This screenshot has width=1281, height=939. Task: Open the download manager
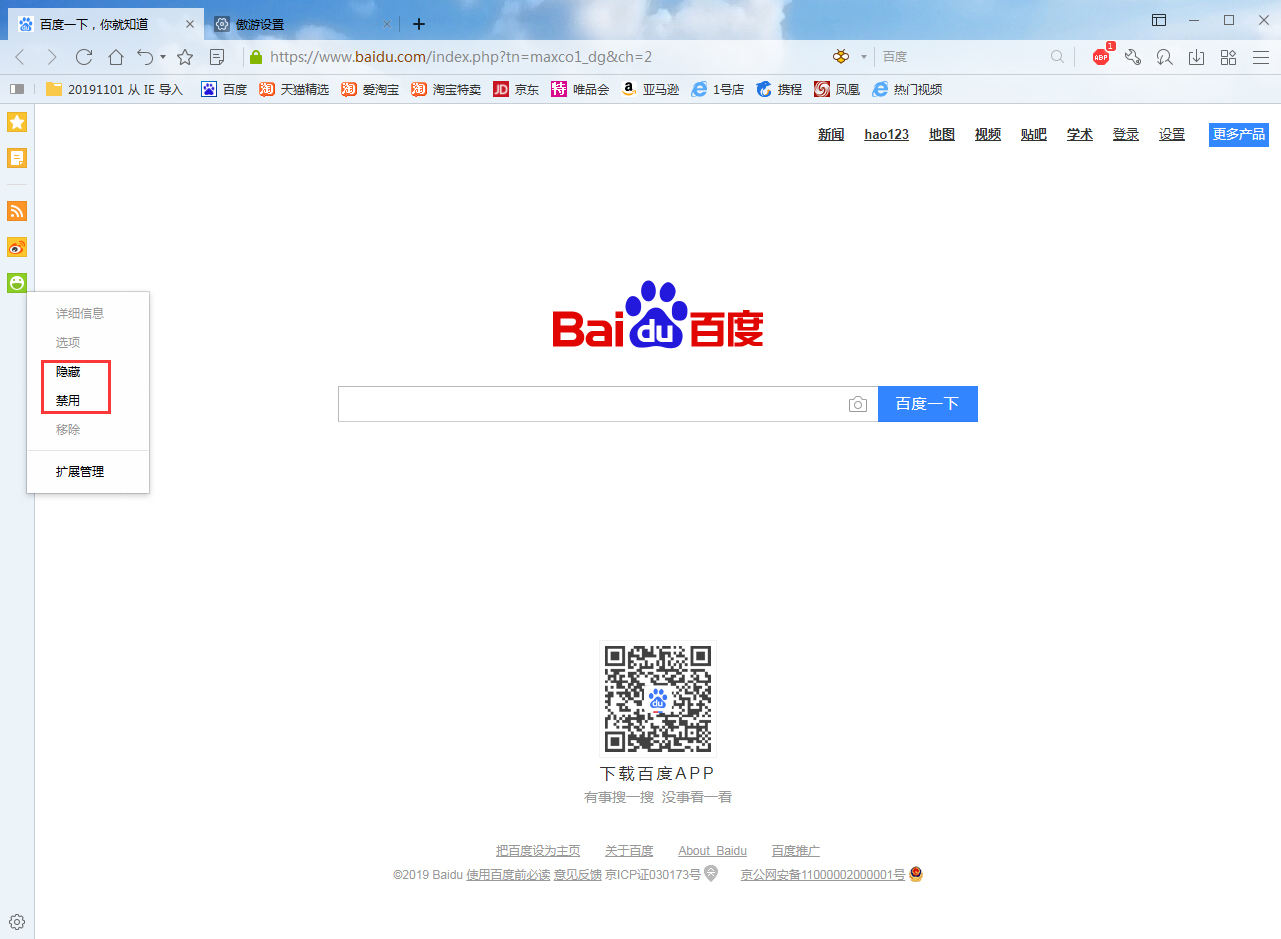pos(1196,57)
